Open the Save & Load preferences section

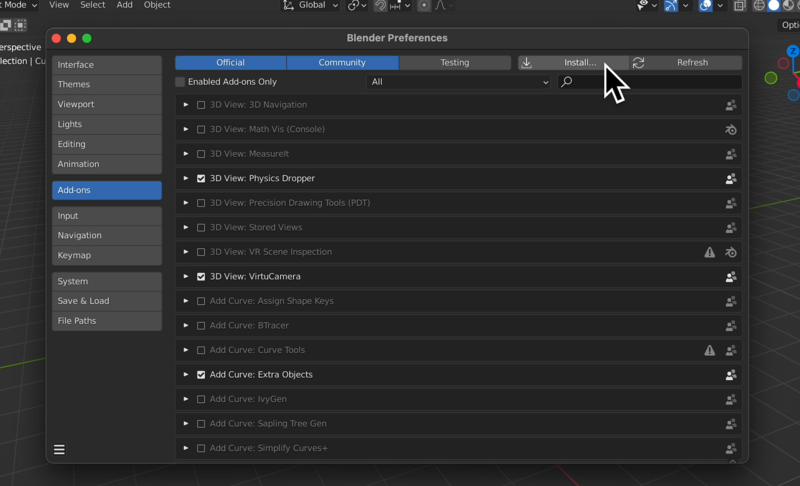pos(107,301)
